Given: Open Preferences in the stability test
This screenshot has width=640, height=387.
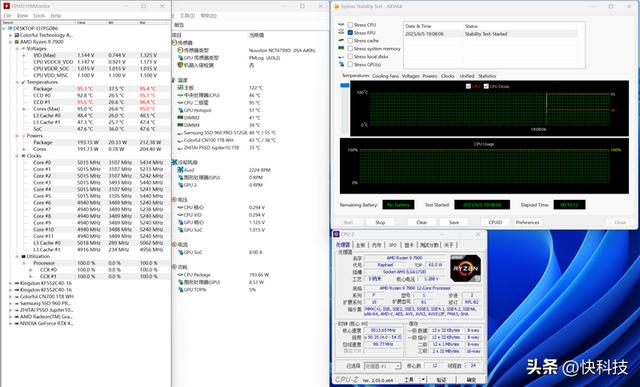Looking at the screenshot, I should tap(527, 222).
